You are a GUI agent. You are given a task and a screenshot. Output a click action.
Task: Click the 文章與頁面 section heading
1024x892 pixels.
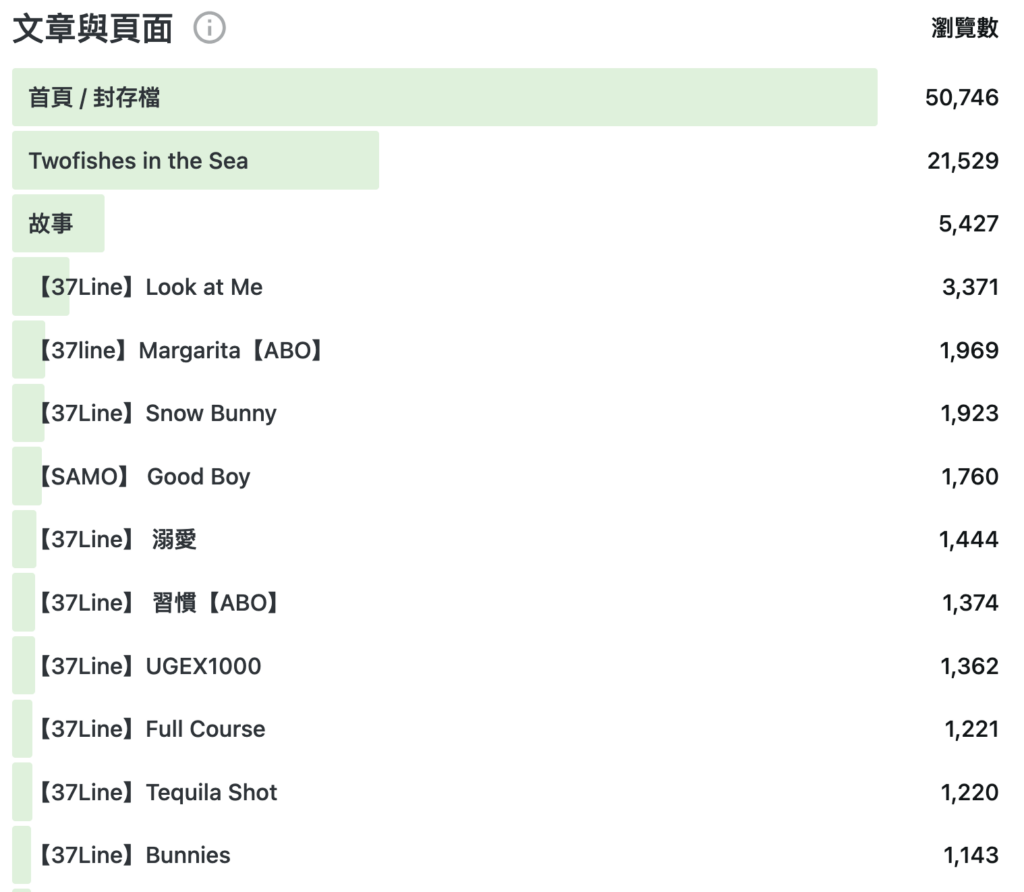[x=92, y=29]
